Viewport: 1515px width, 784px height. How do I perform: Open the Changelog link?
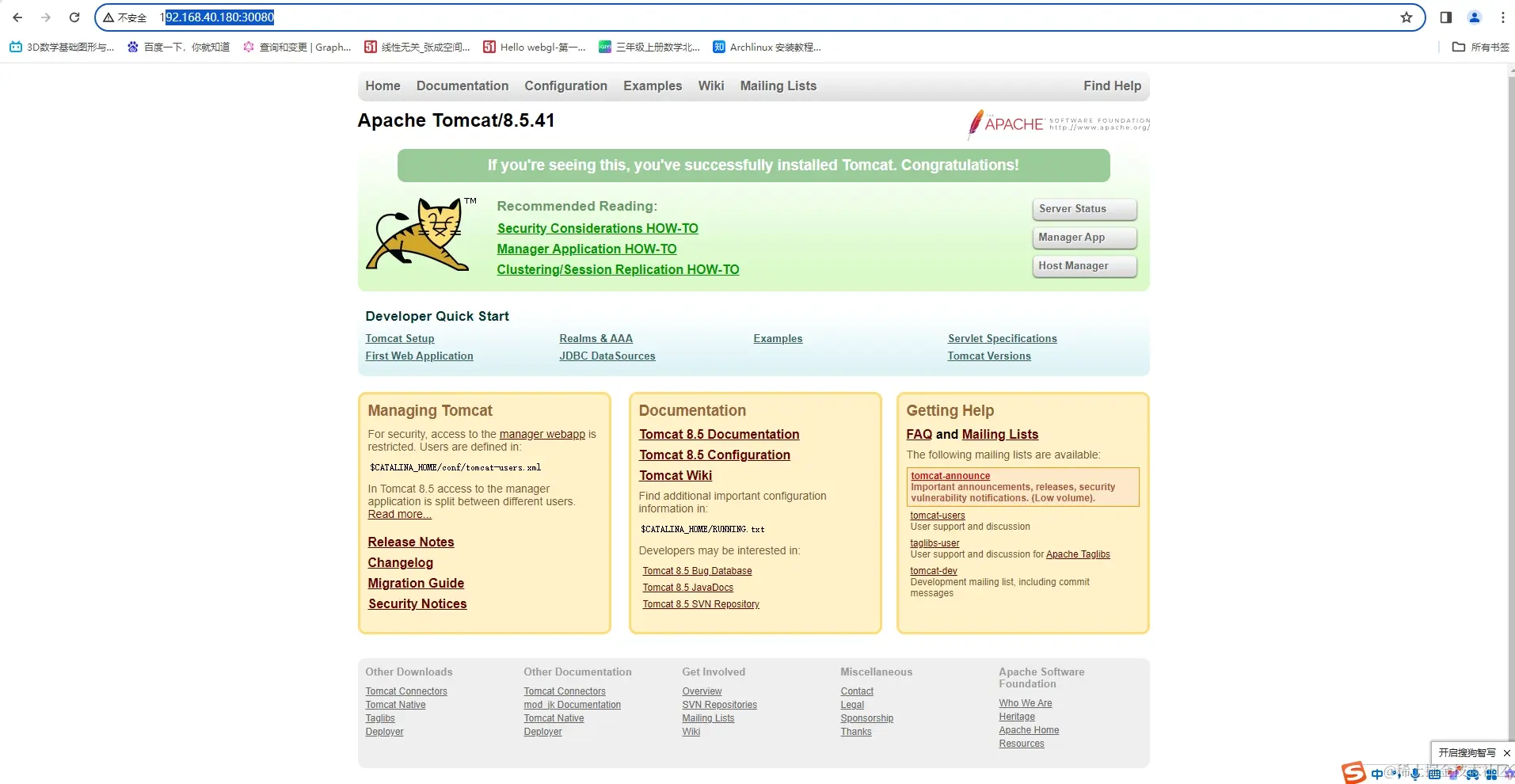tap(401, 563)
